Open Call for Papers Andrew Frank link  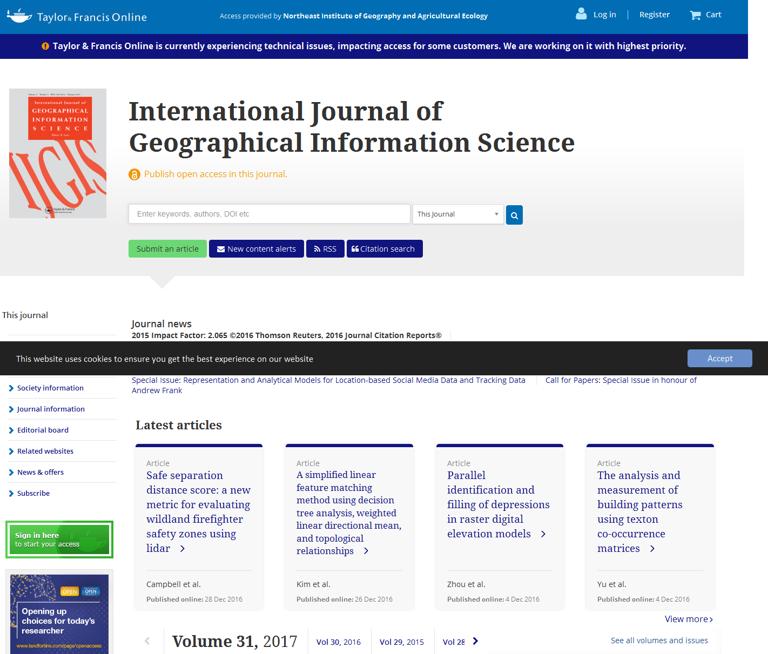(414, 385)
